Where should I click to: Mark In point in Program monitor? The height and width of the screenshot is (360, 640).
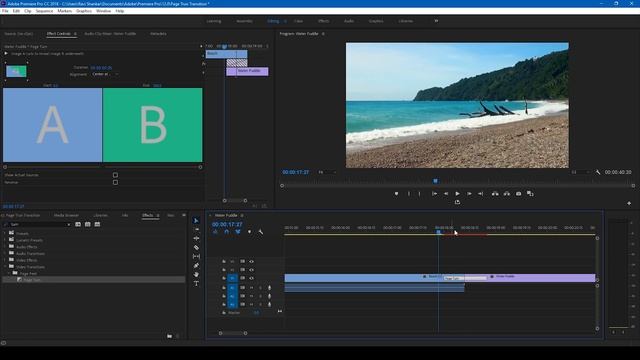(x=409, y=194)
